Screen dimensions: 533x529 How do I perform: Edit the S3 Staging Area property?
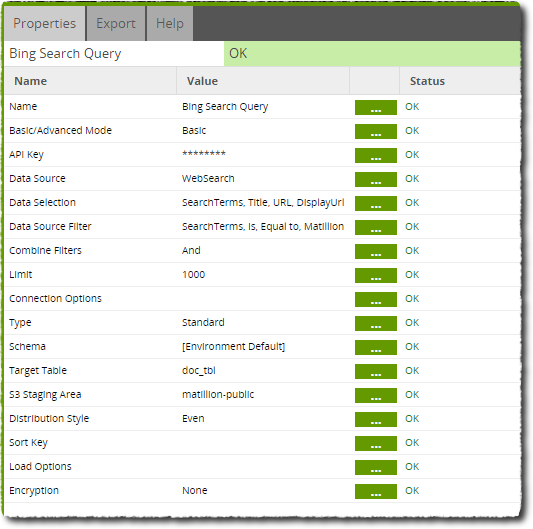tap(376, 395)
